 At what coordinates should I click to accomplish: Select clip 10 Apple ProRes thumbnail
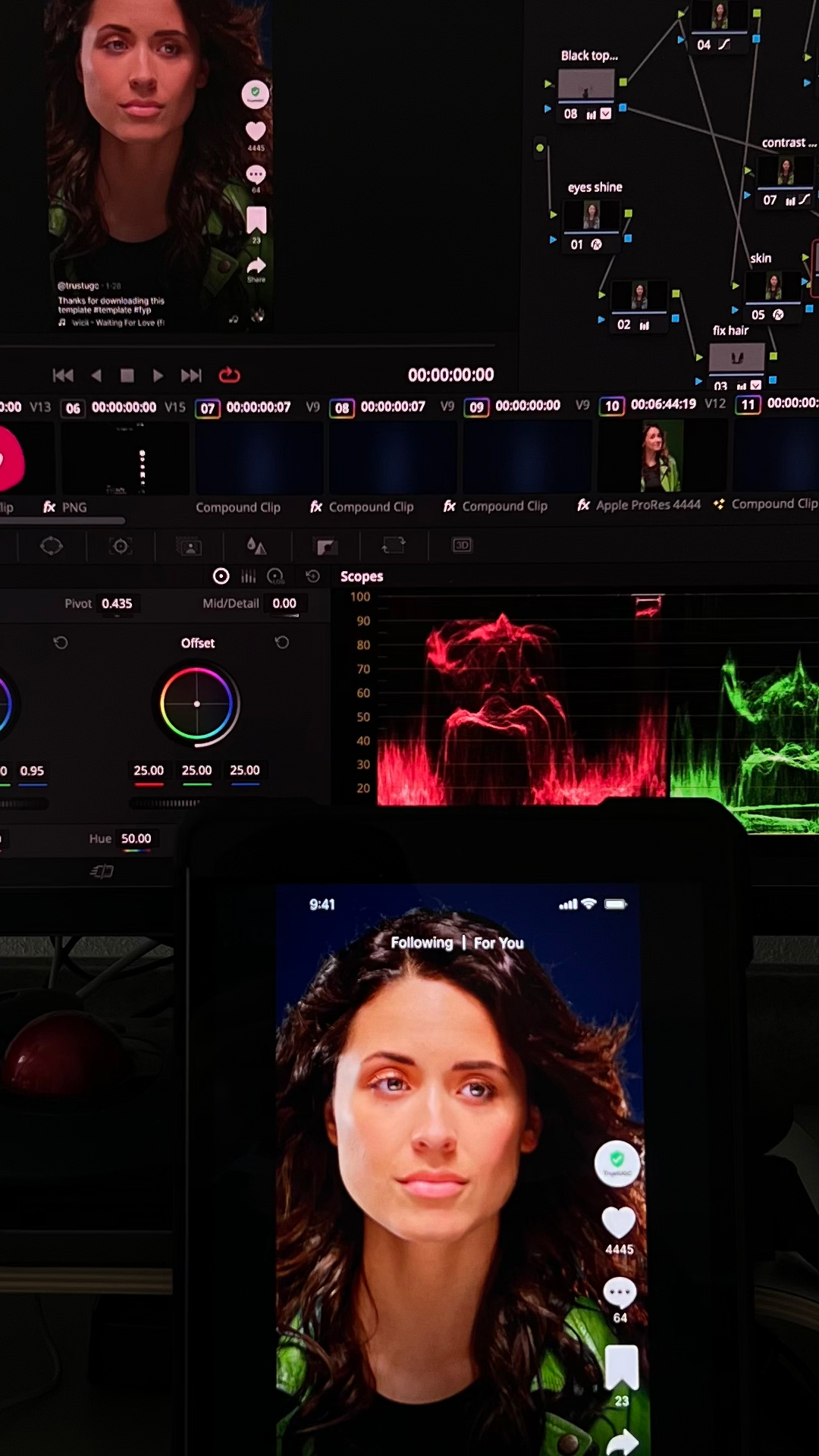coord(662,457)
